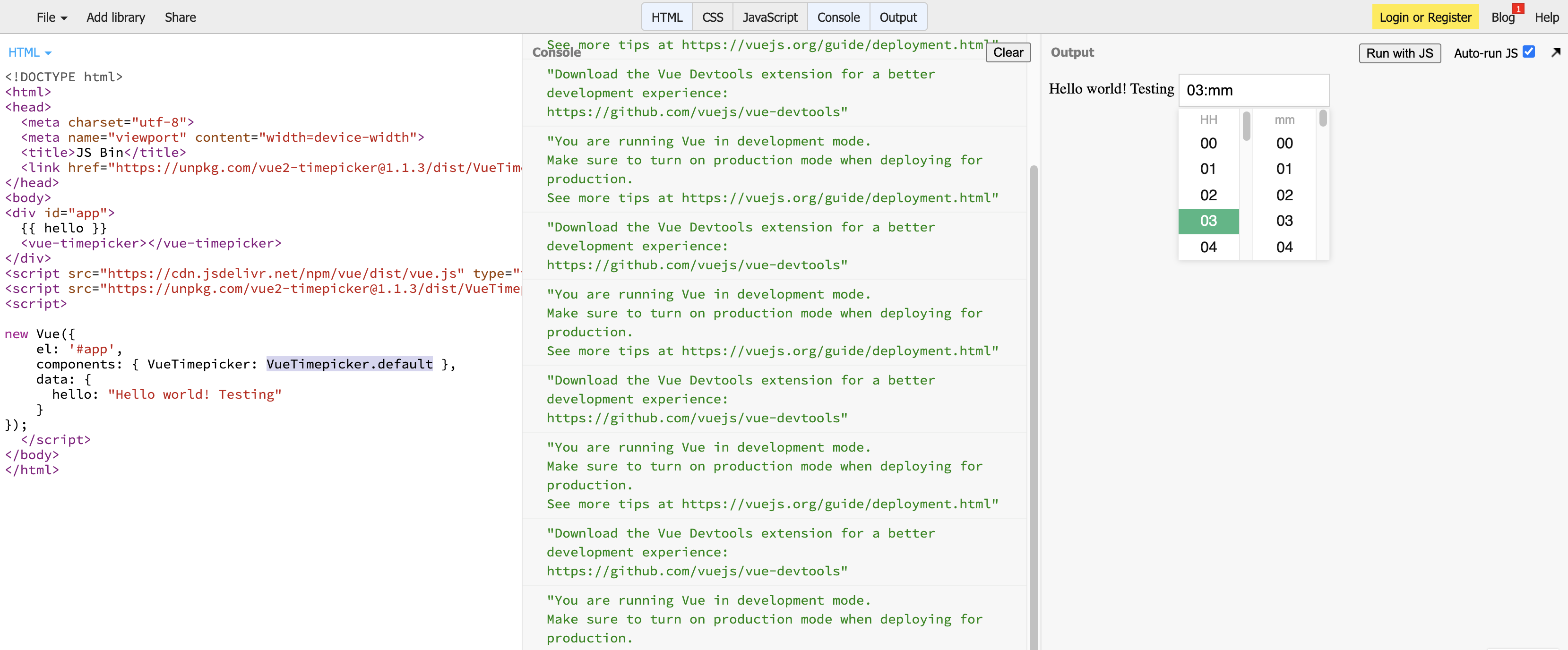
Task: Open the Add library menu
Action: 116,17
